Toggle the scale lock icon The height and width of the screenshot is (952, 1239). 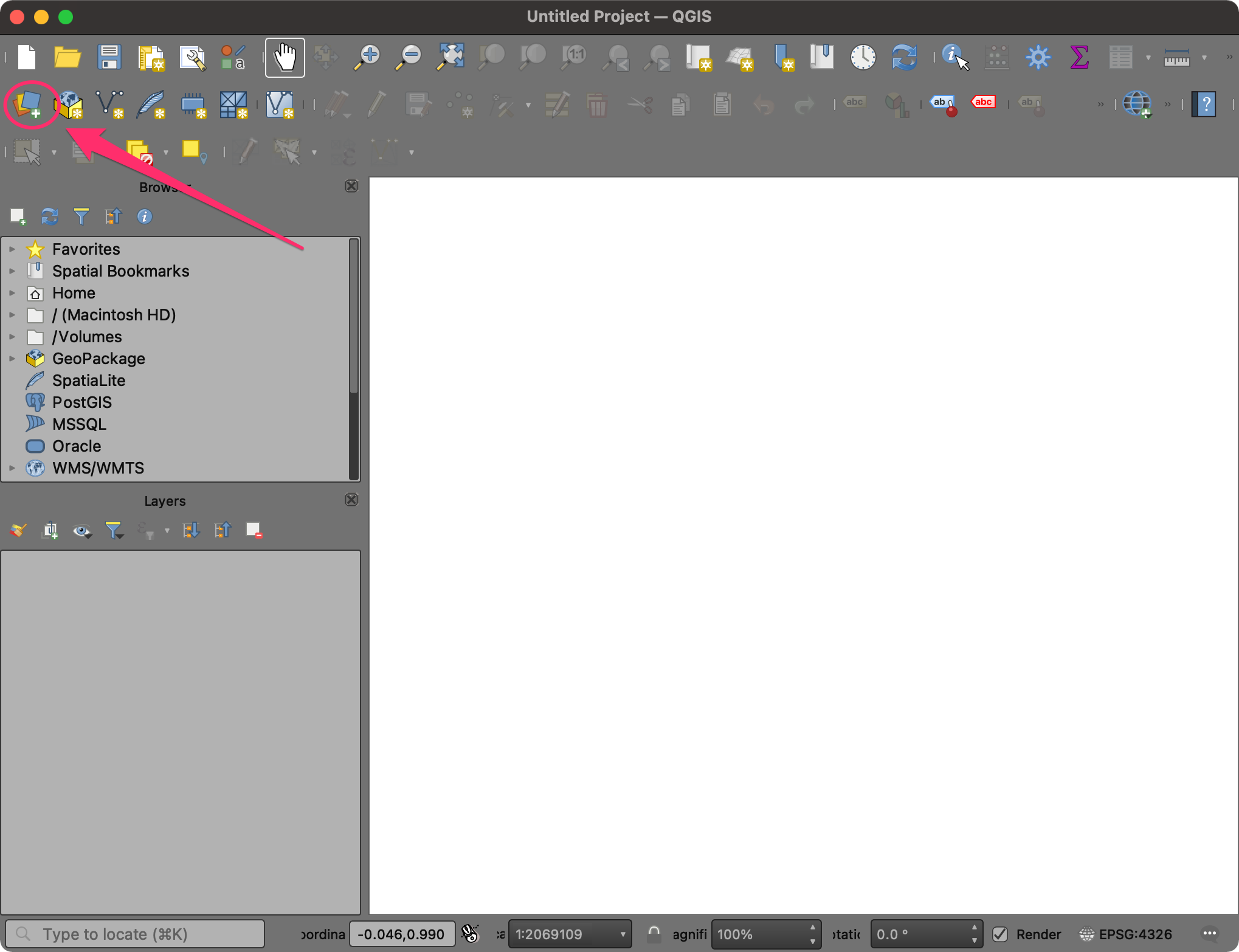(654, 934)
